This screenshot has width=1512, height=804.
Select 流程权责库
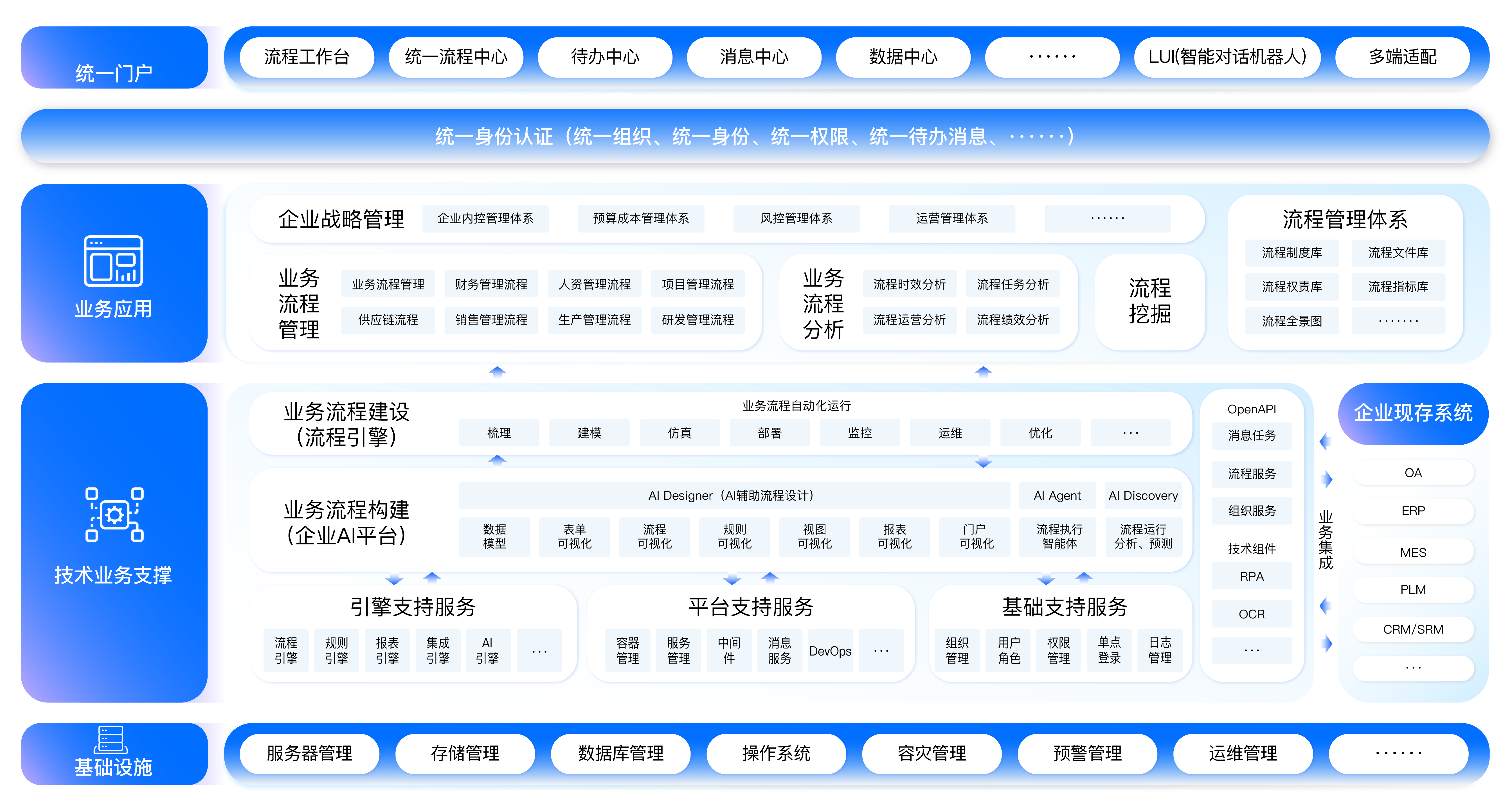pos(1292,287)
